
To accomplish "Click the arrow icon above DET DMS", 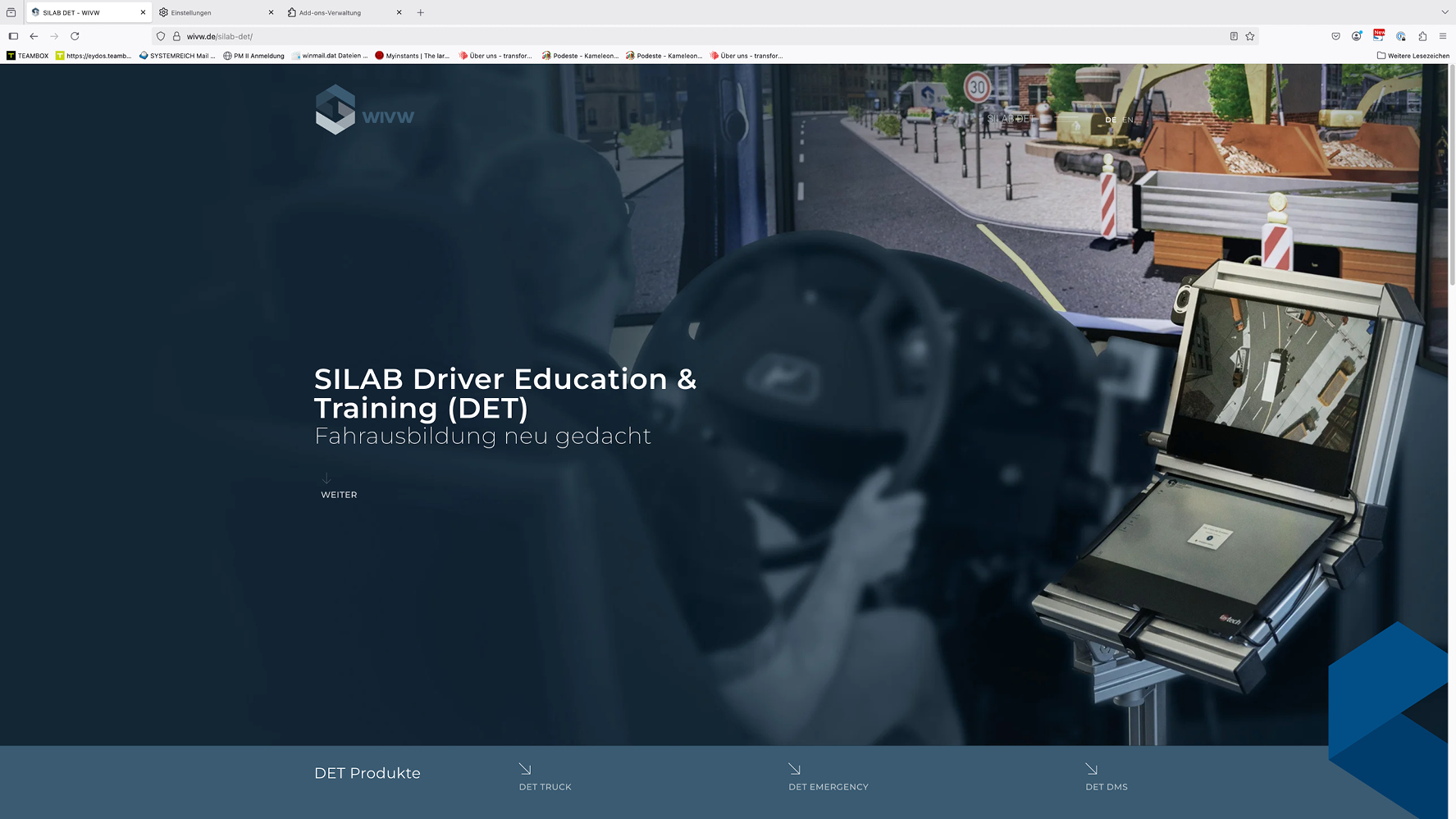I will [1092, 769].
